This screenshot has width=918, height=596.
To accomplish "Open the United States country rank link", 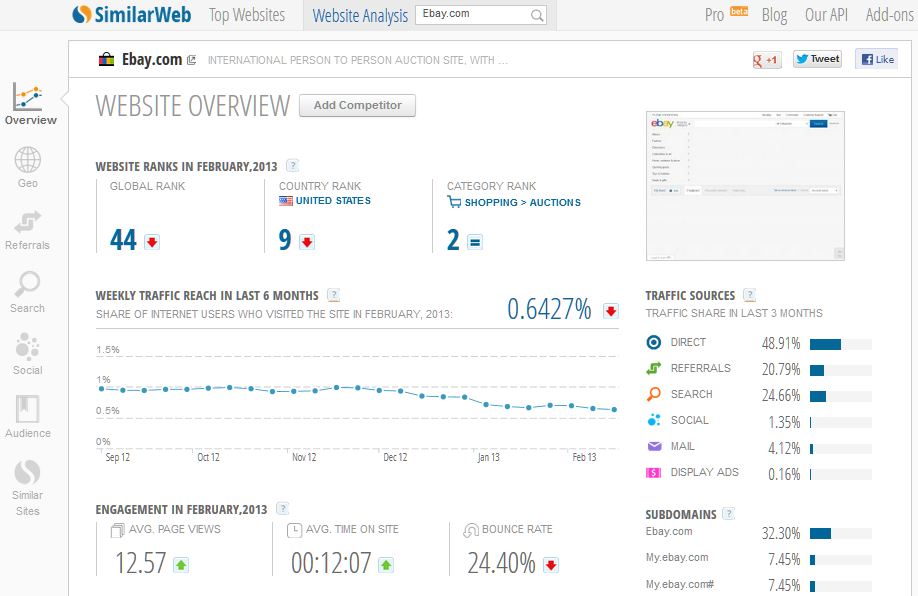I will (333, 201).
